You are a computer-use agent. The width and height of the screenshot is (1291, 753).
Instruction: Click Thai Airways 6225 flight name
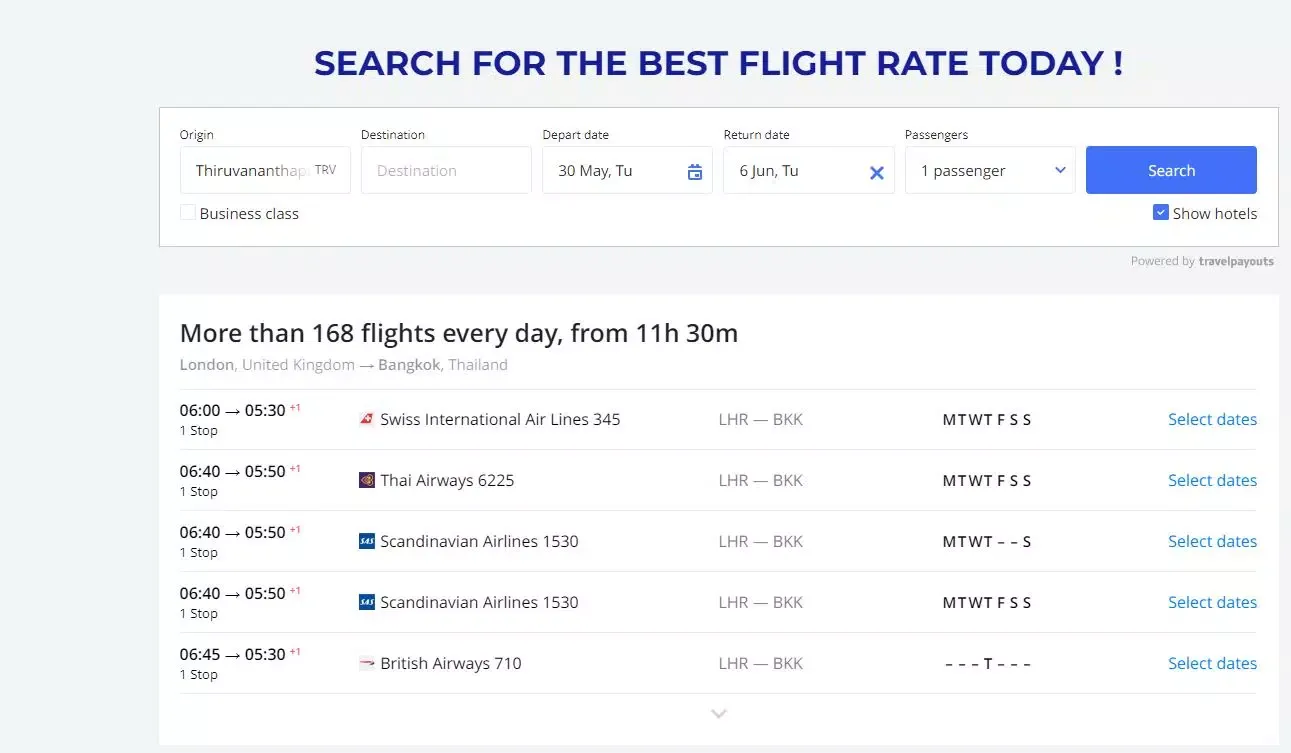tap(447, 480)
